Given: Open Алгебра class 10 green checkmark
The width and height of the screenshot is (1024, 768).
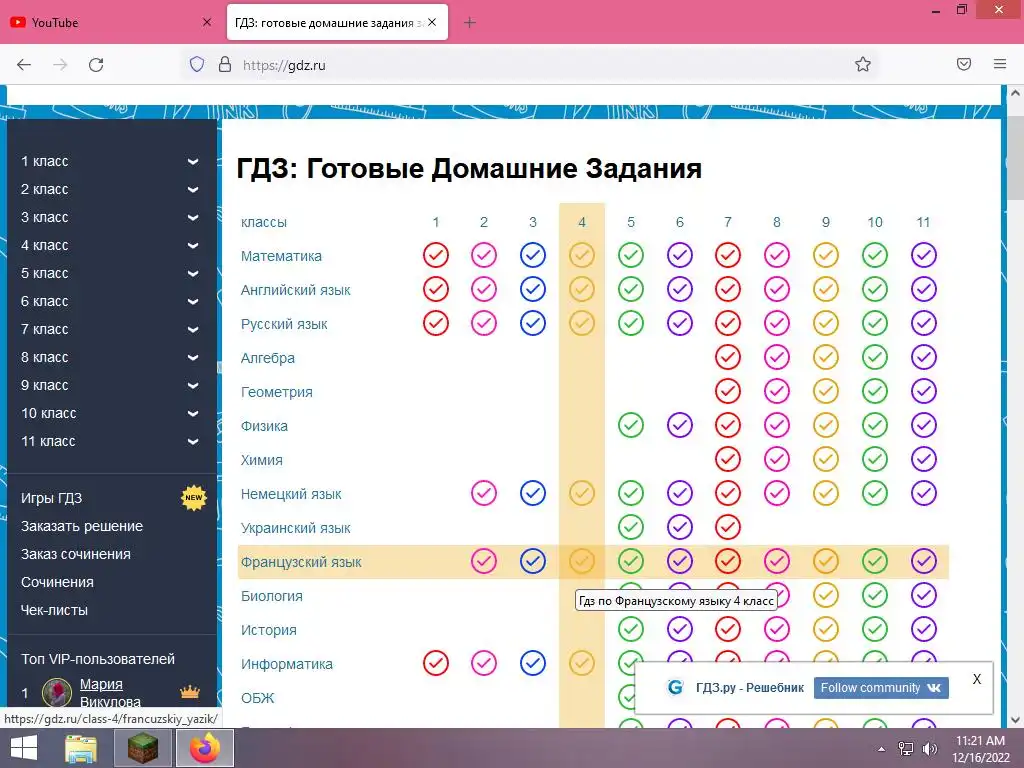Looking at the screenshot, I should [875, 357].
